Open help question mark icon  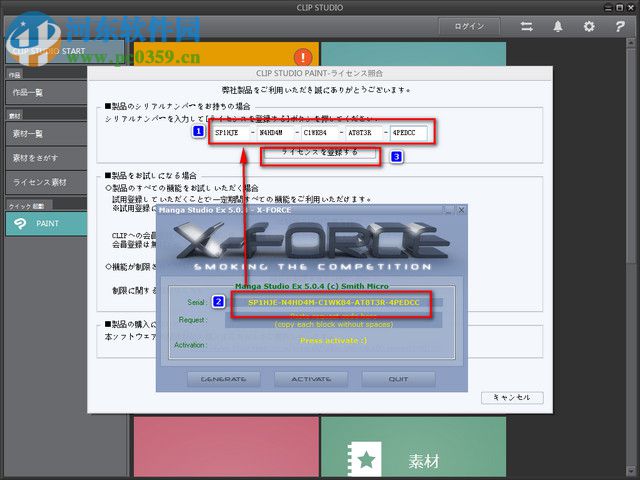click(620, 27)
